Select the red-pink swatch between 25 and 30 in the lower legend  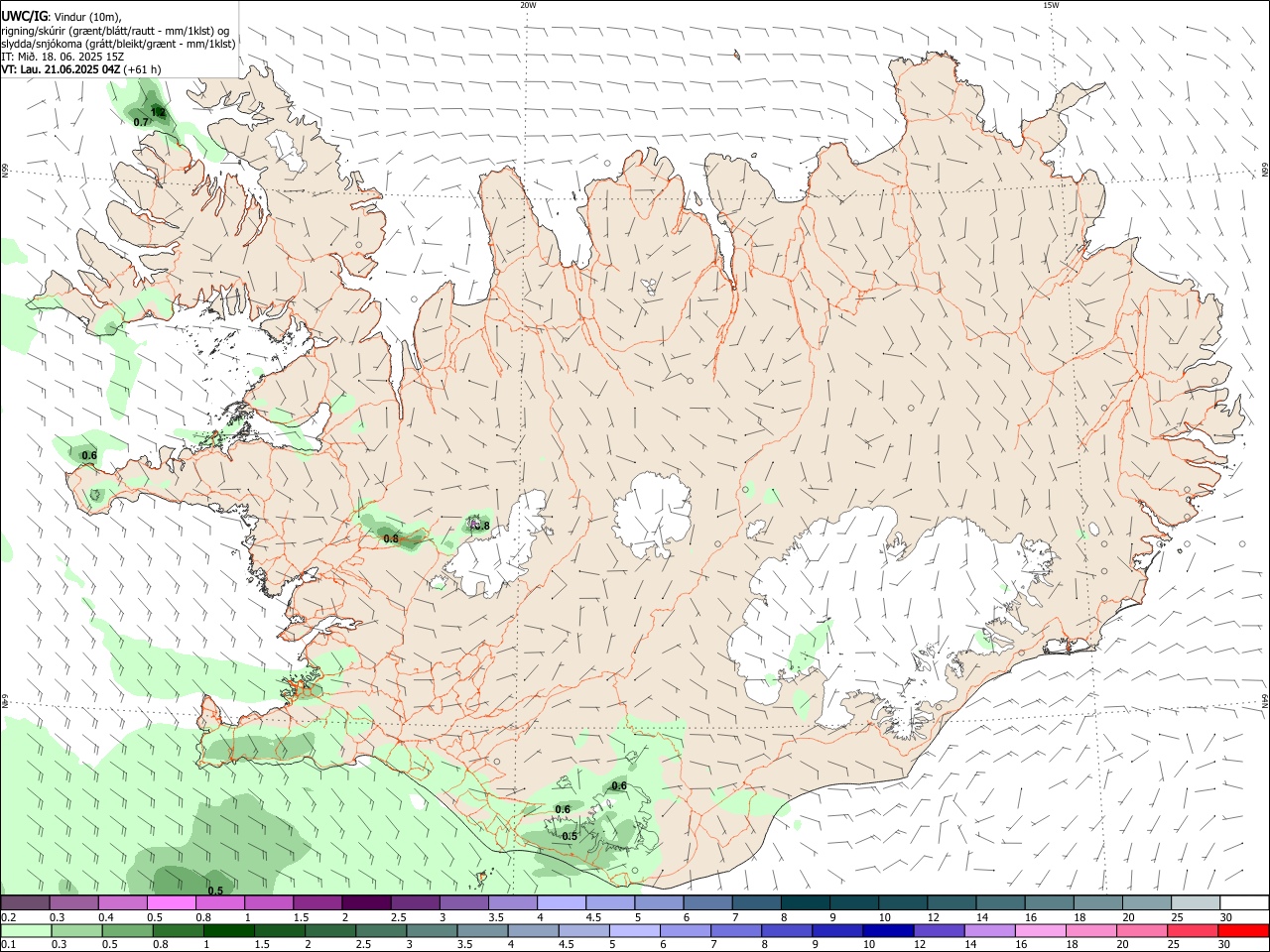(1193, 930)
